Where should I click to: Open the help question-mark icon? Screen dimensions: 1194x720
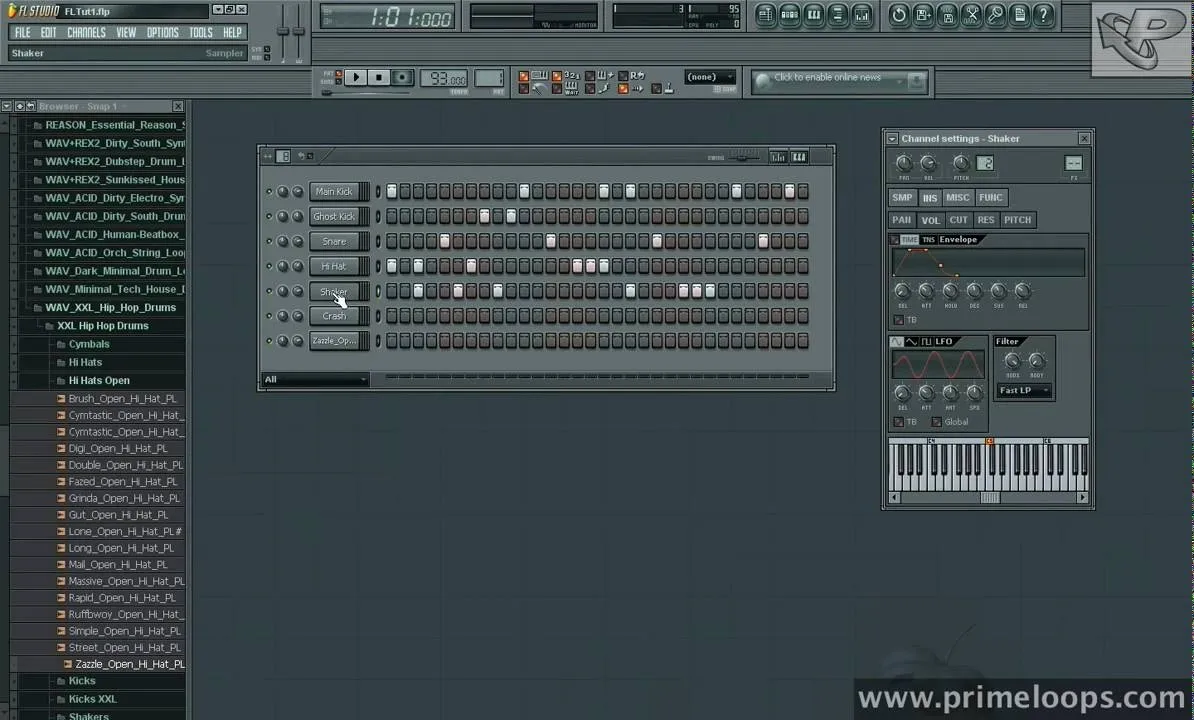1044,14
